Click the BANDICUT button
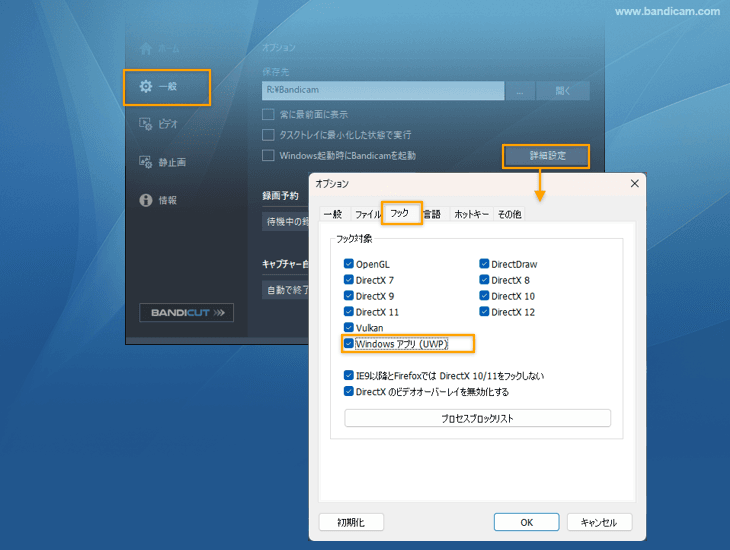This screenshot has height=550, width=730. tap(186, 312)
